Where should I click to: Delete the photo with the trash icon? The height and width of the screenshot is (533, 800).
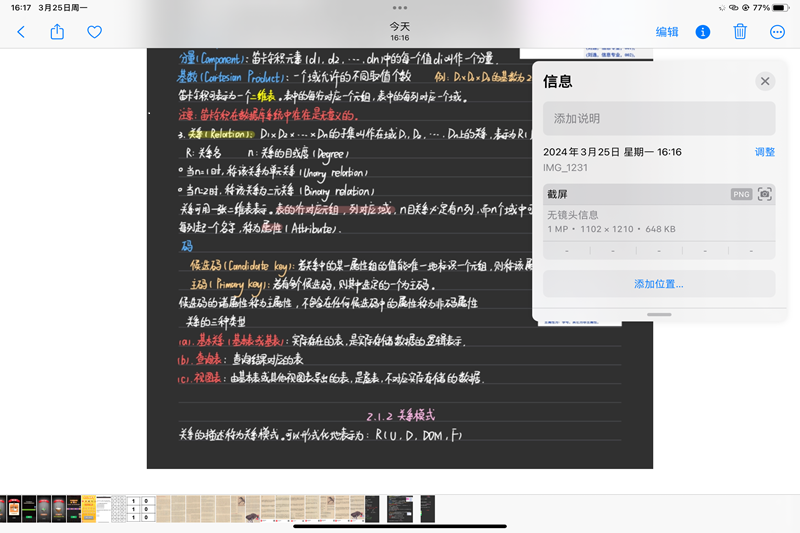tap(740, 32)
